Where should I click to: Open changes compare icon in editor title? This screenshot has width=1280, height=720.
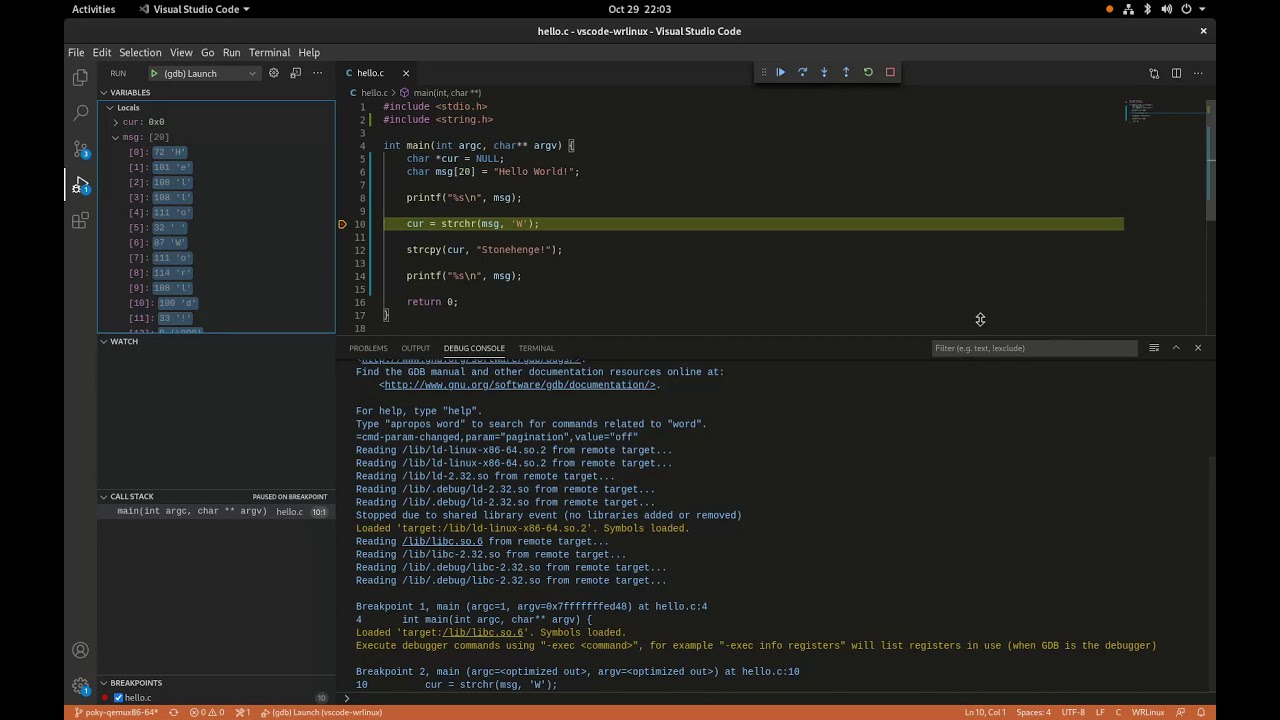click(1154, 73)
